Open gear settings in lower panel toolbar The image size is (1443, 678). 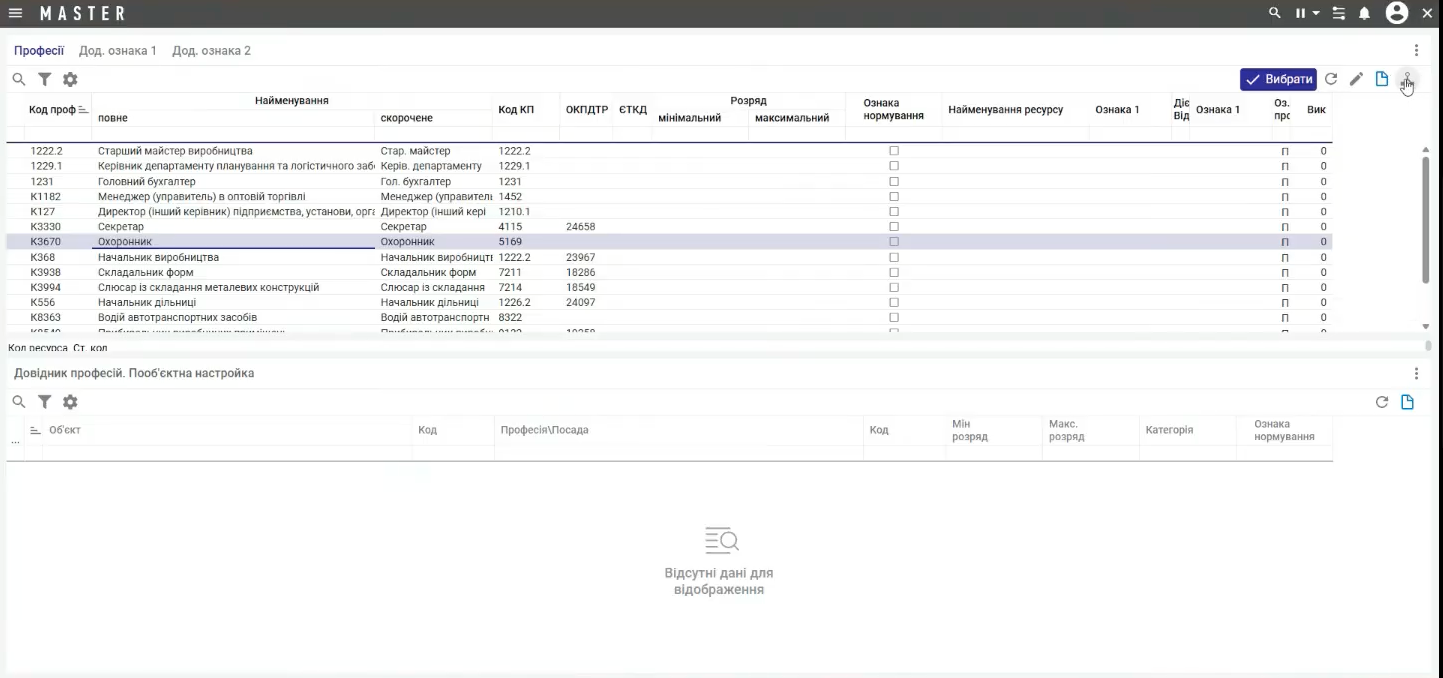[70, 402]
